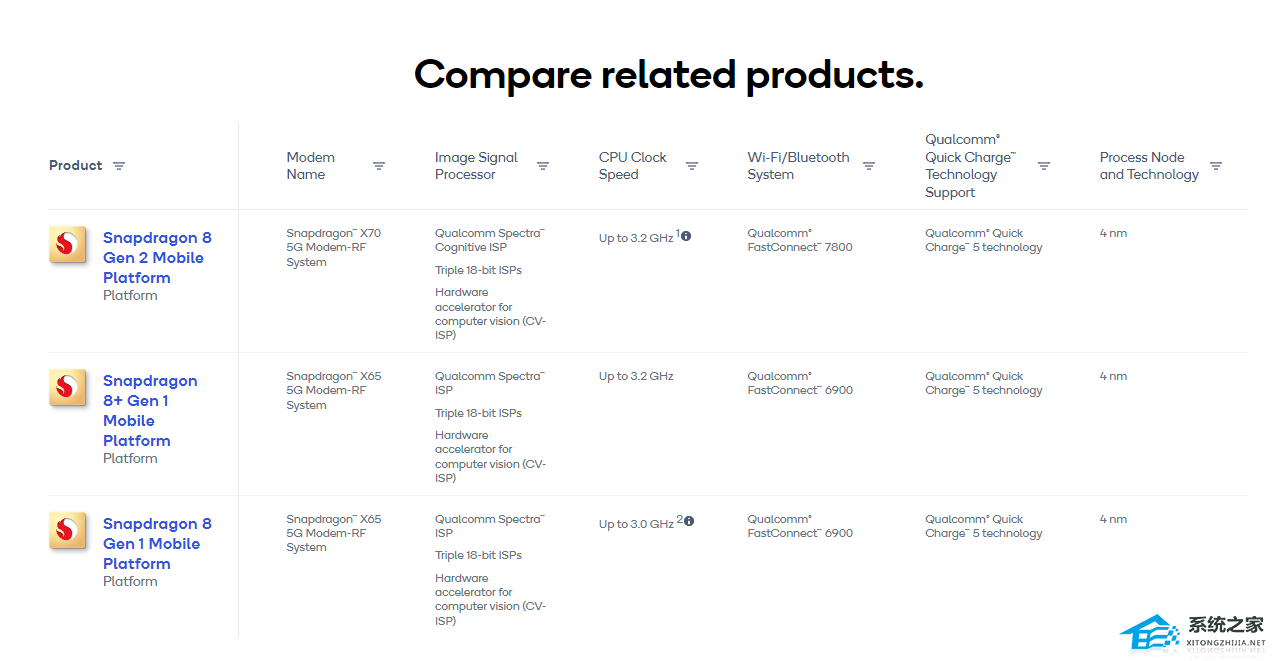Open Snapdragon 8+ Gen 1 Mobile Platform link
This screenshot has width=1281, height=661.
(150, 410)
